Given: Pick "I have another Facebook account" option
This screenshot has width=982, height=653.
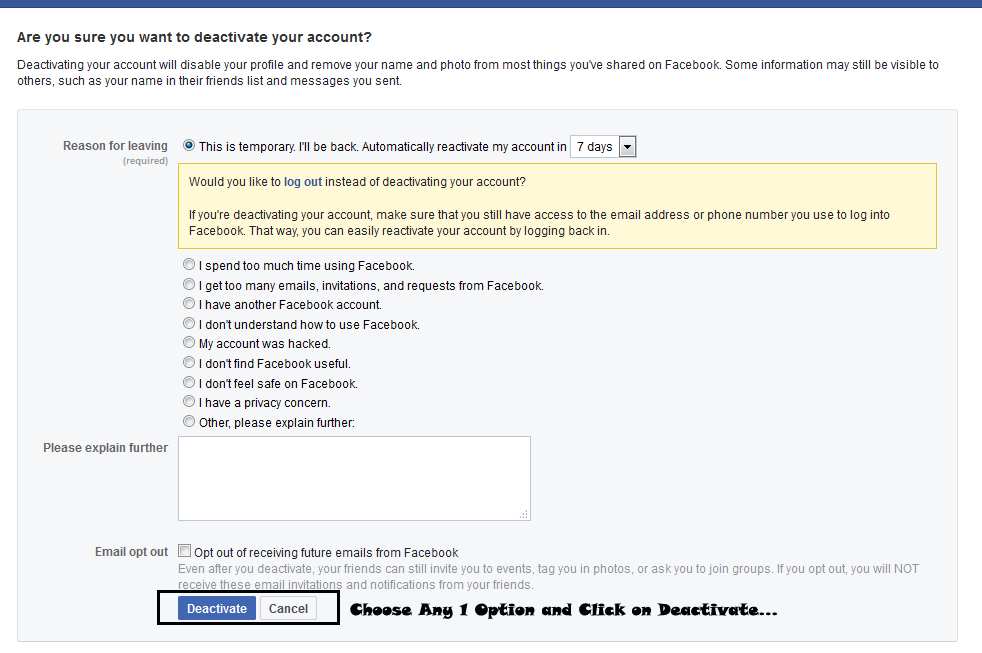Looking at the screenshot, I should [189, 304].
